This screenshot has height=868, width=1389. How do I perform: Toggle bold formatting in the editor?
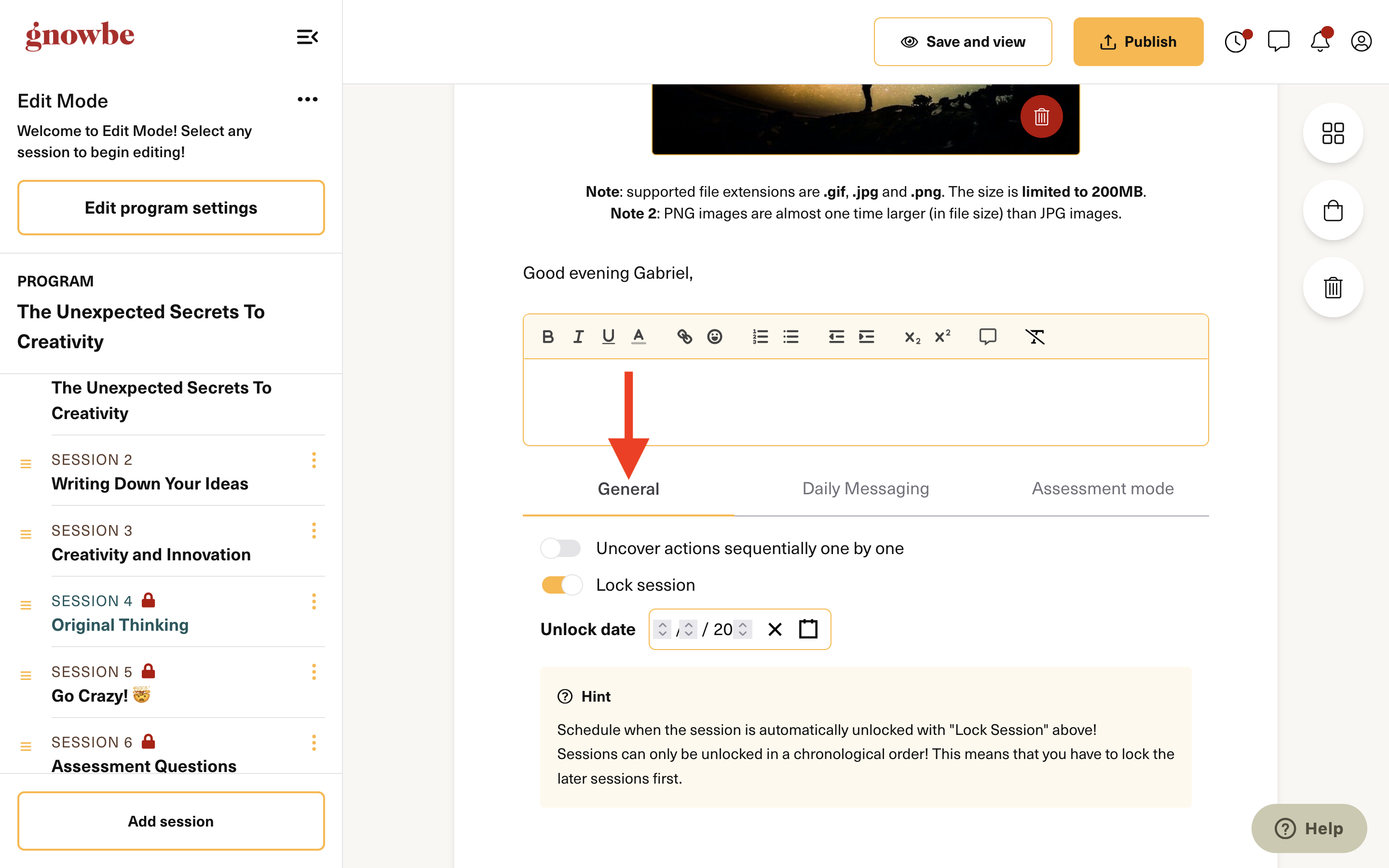[x=547, y=337]
